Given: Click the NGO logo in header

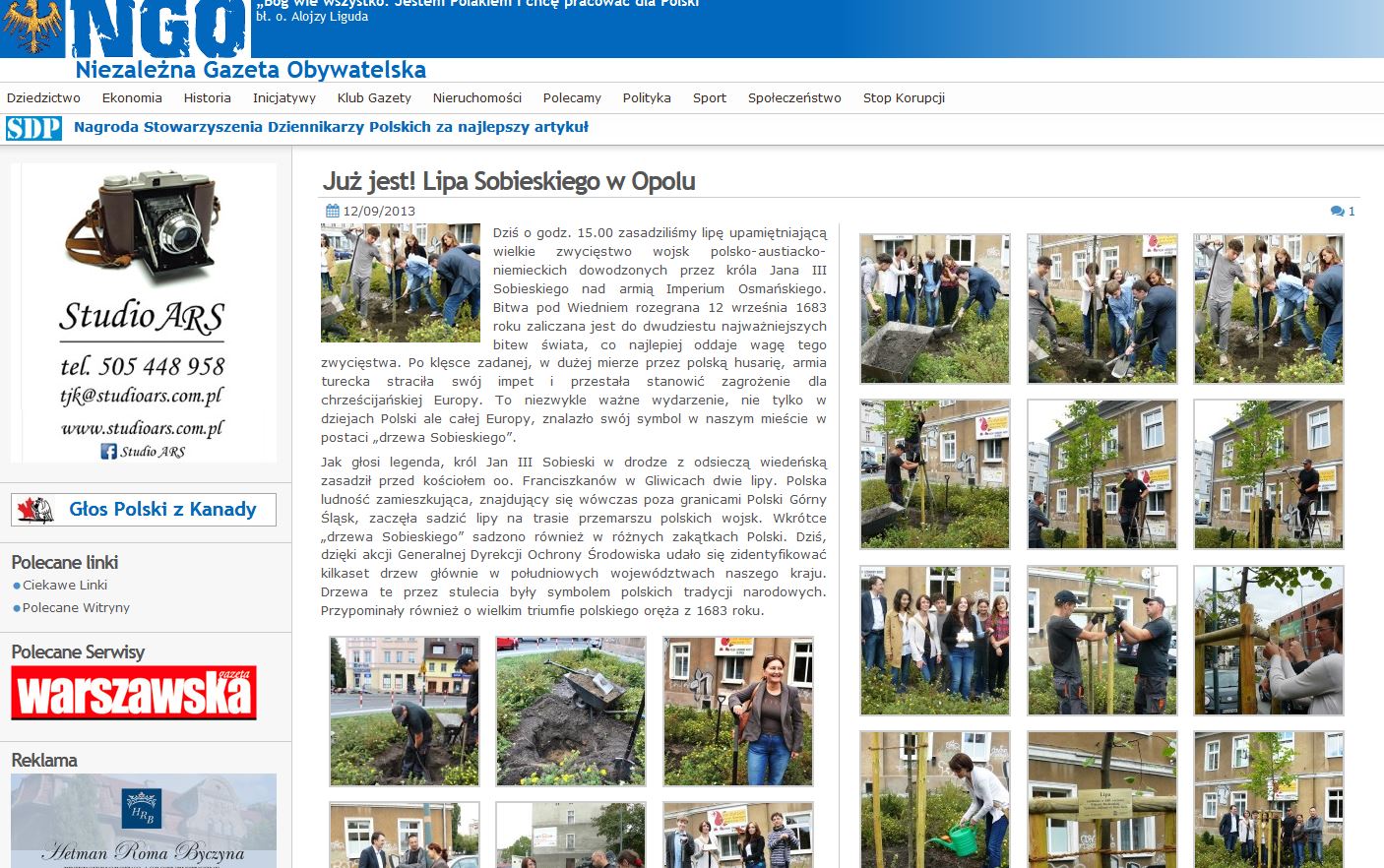Looking at the screenshot, I should pyautogui.click(x=159, y=29).
